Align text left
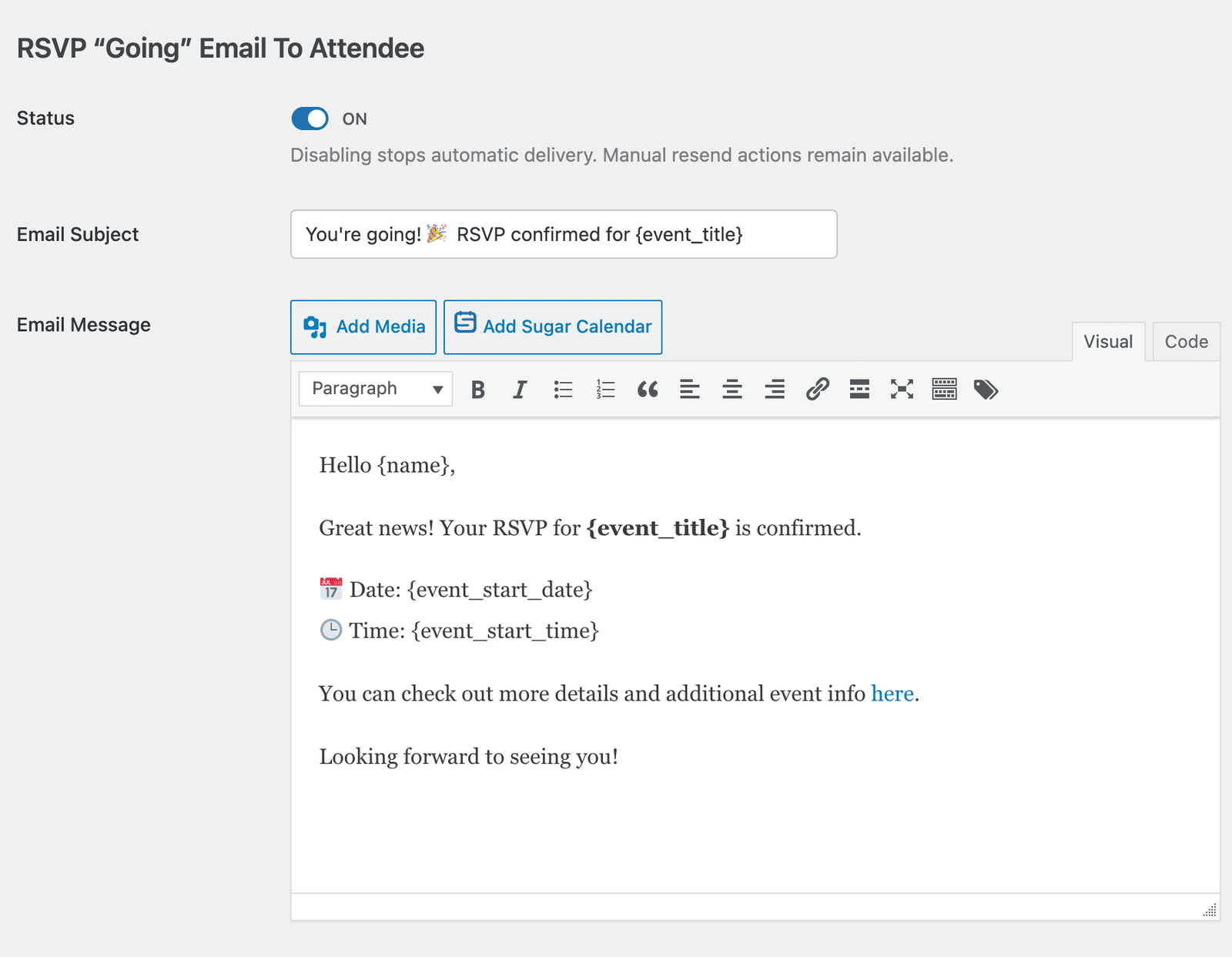Viewport: 1232px width, 957px height. 690,390
